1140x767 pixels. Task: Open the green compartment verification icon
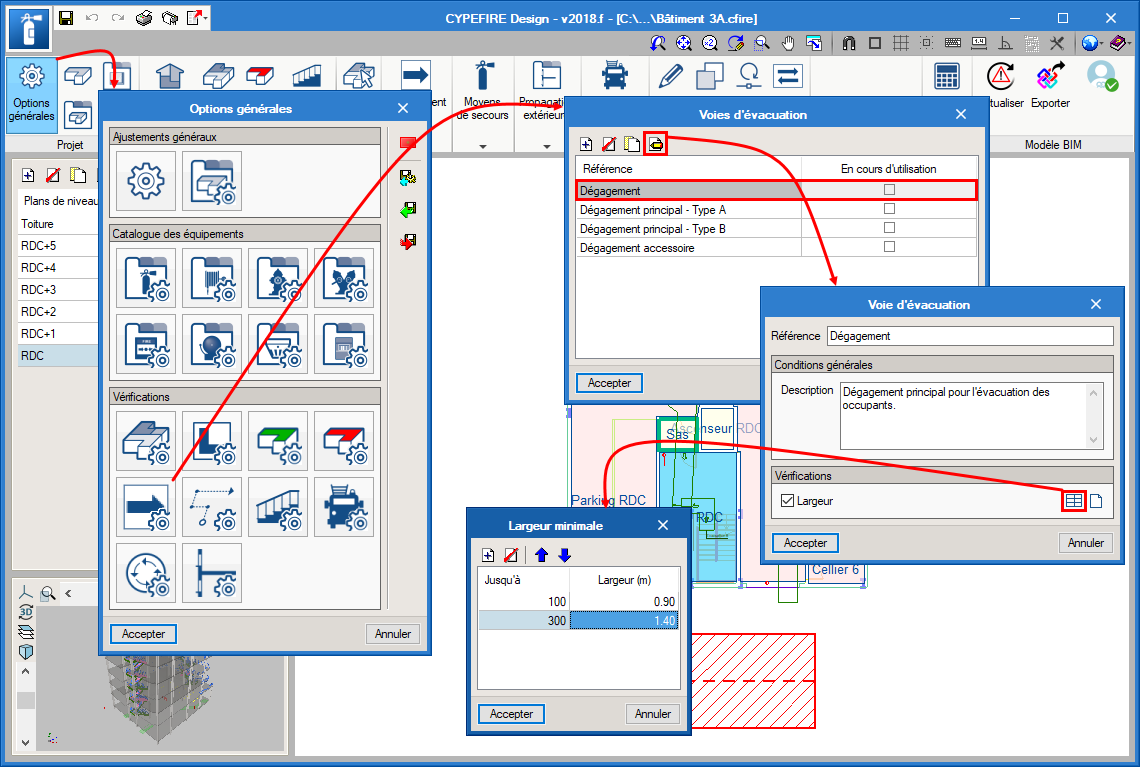tap(278, 441)
